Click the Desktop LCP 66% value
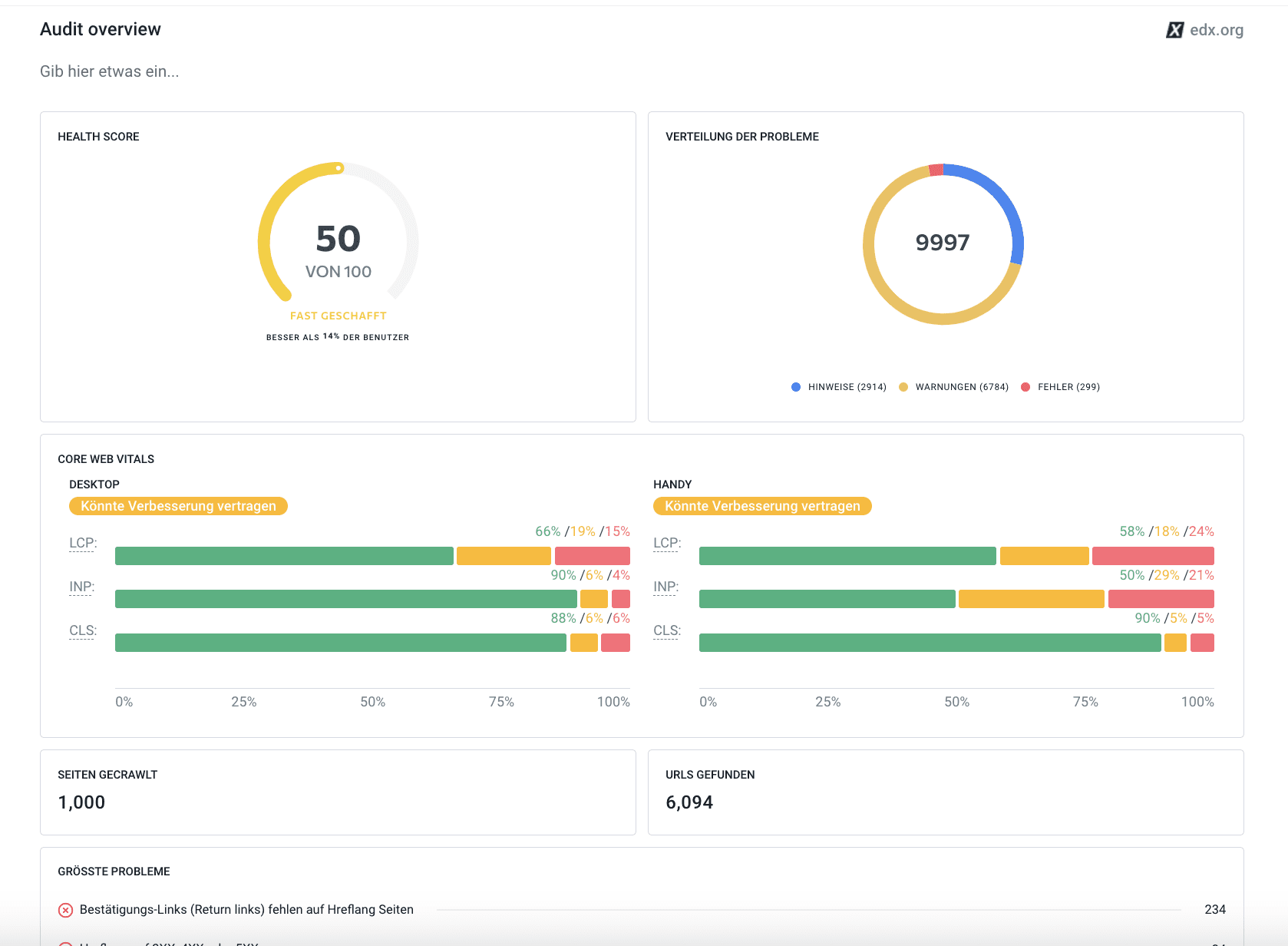Viewport: 1288px width, 946px height. [x=548, y=531]
